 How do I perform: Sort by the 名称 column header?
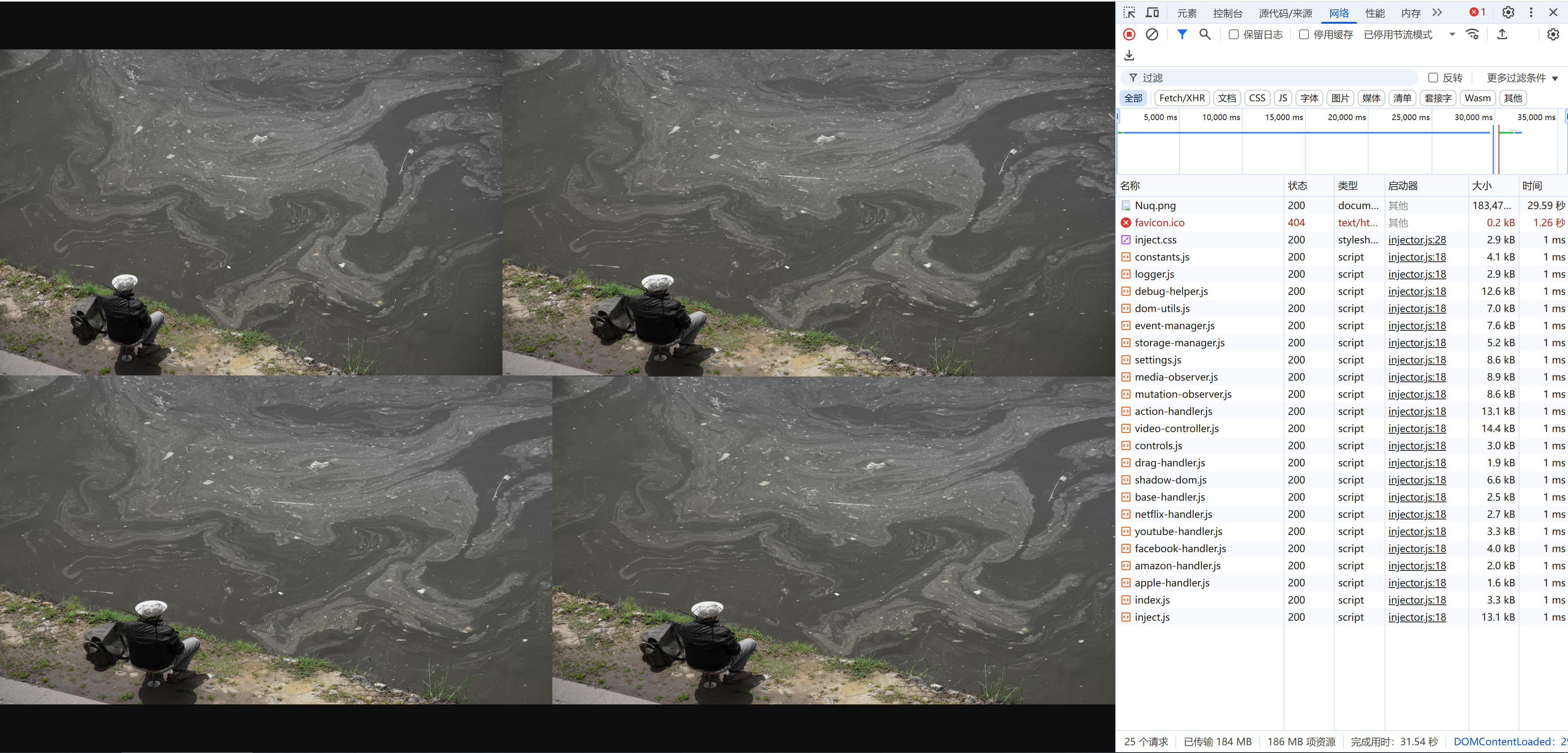(x=1200, y=185)
